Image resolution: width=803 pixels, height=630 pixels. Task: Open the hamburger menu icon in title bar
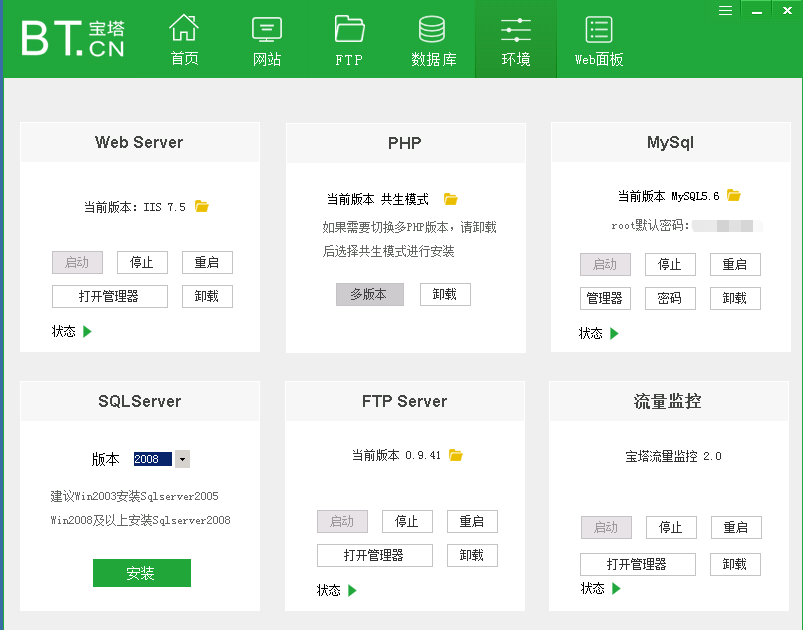point(725,11)
